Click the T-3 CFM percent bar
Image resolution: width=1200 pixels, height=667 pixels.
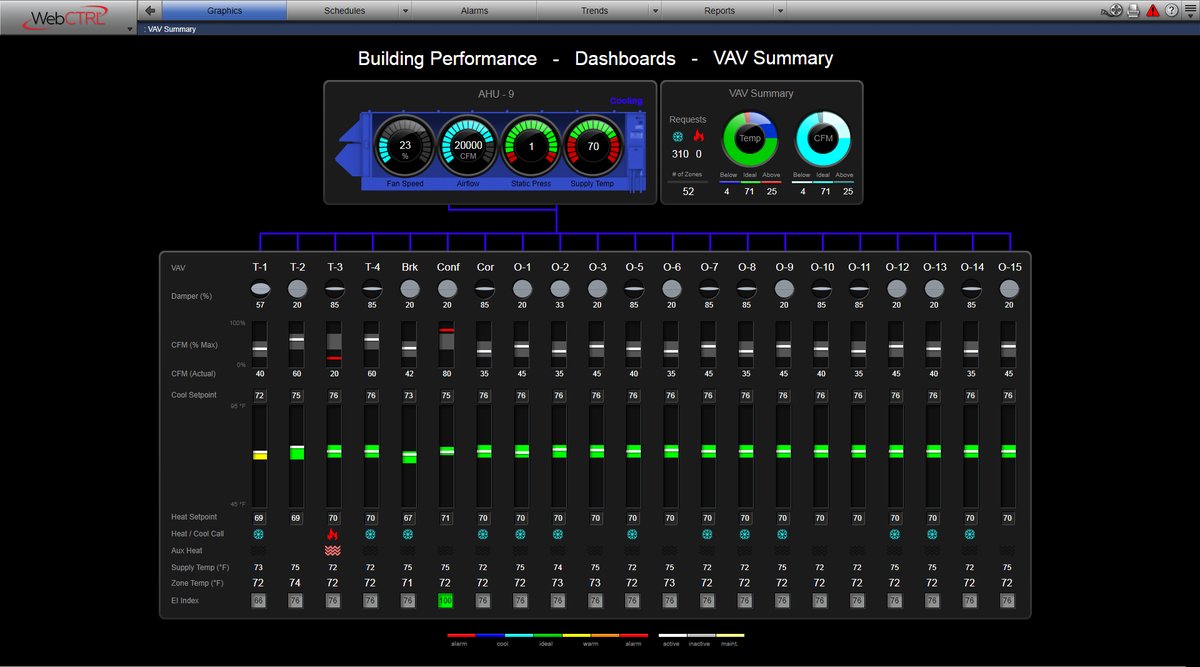pyautogui.click(x=335, y=345)
